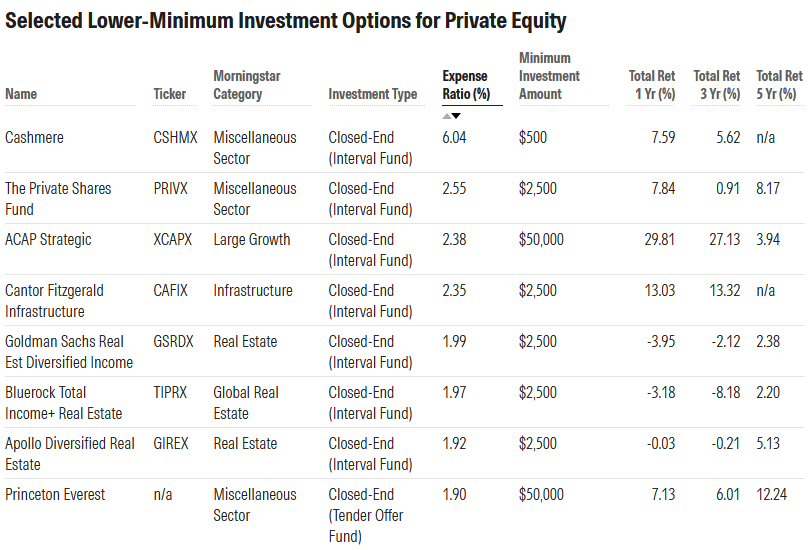Sort by Total Ret 5 Yr header
The height and width of the screenshot is (550, 811).
779,85
